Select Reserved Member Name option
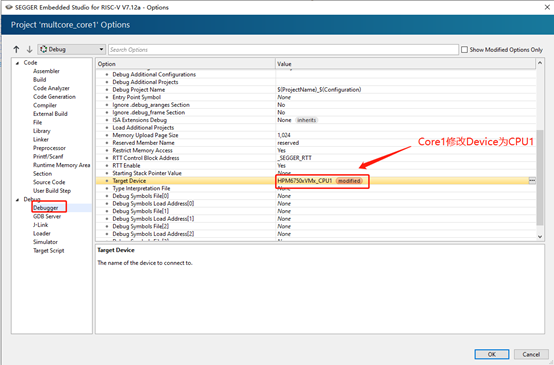The width and height of the screenshot is (554, 365). tap(143, 143)
